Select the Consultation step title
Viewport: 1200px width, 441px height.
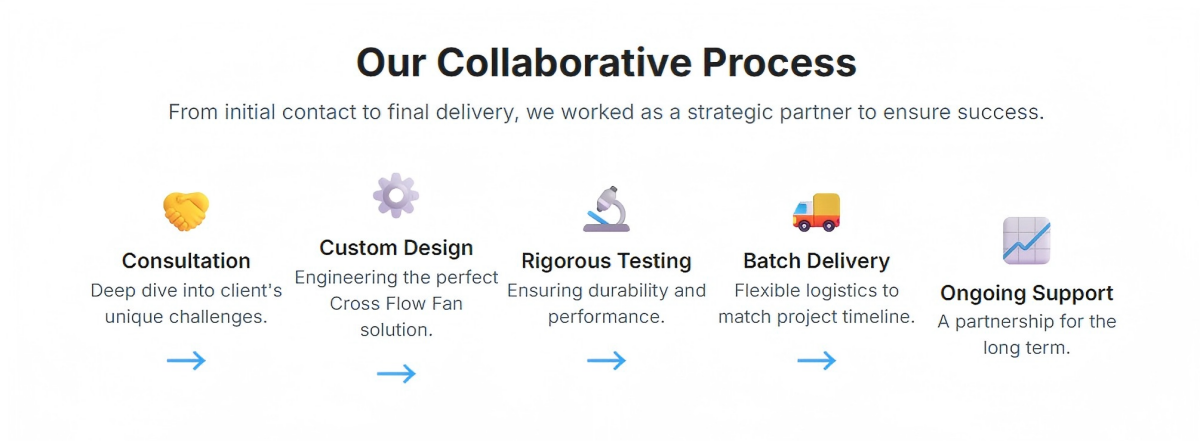186,261
